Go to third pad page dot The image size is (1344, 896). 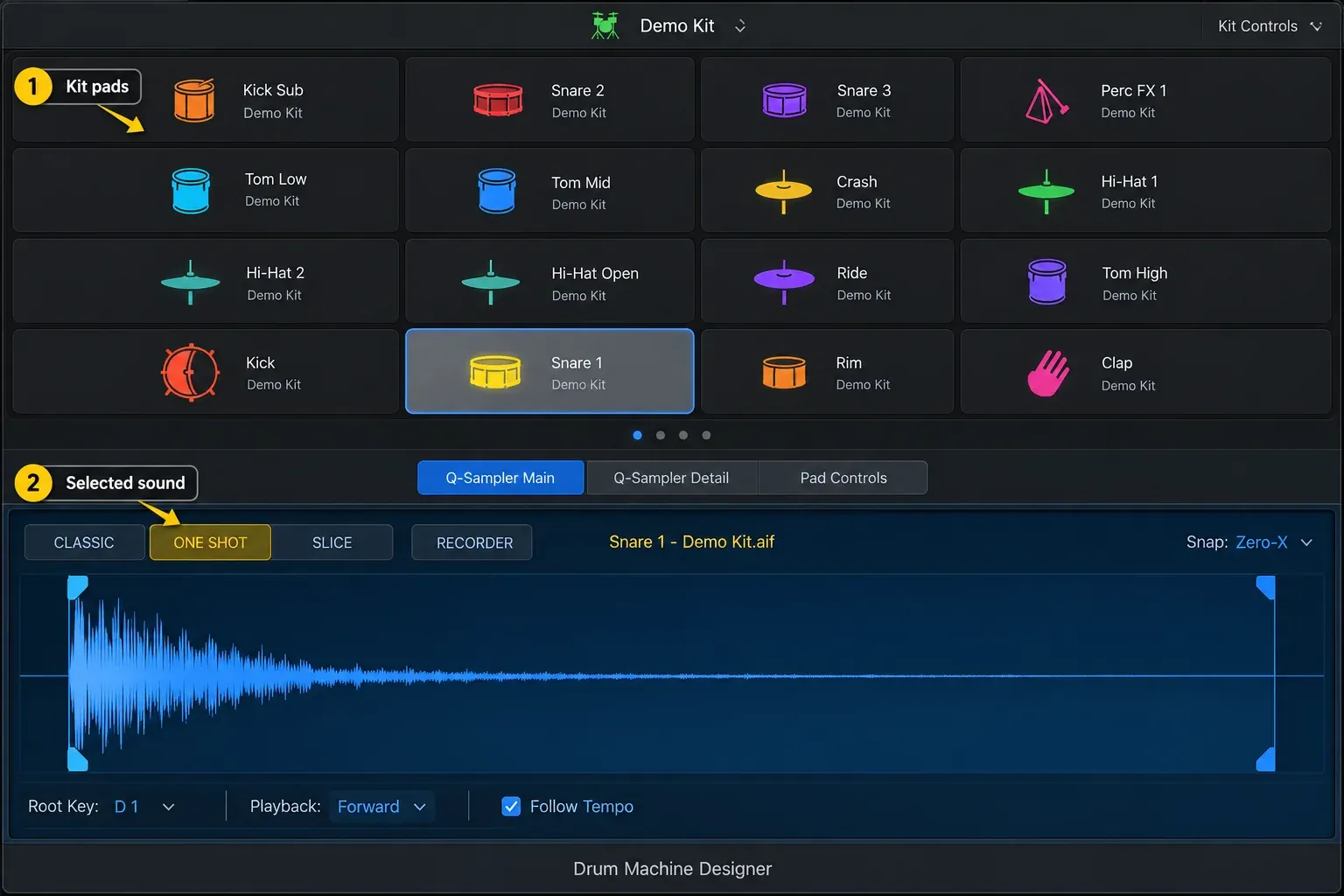pos(683,435)
